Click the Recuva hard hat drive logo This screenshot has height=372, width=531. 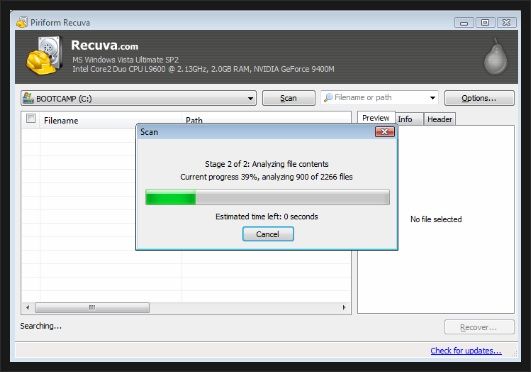(44, 56)
